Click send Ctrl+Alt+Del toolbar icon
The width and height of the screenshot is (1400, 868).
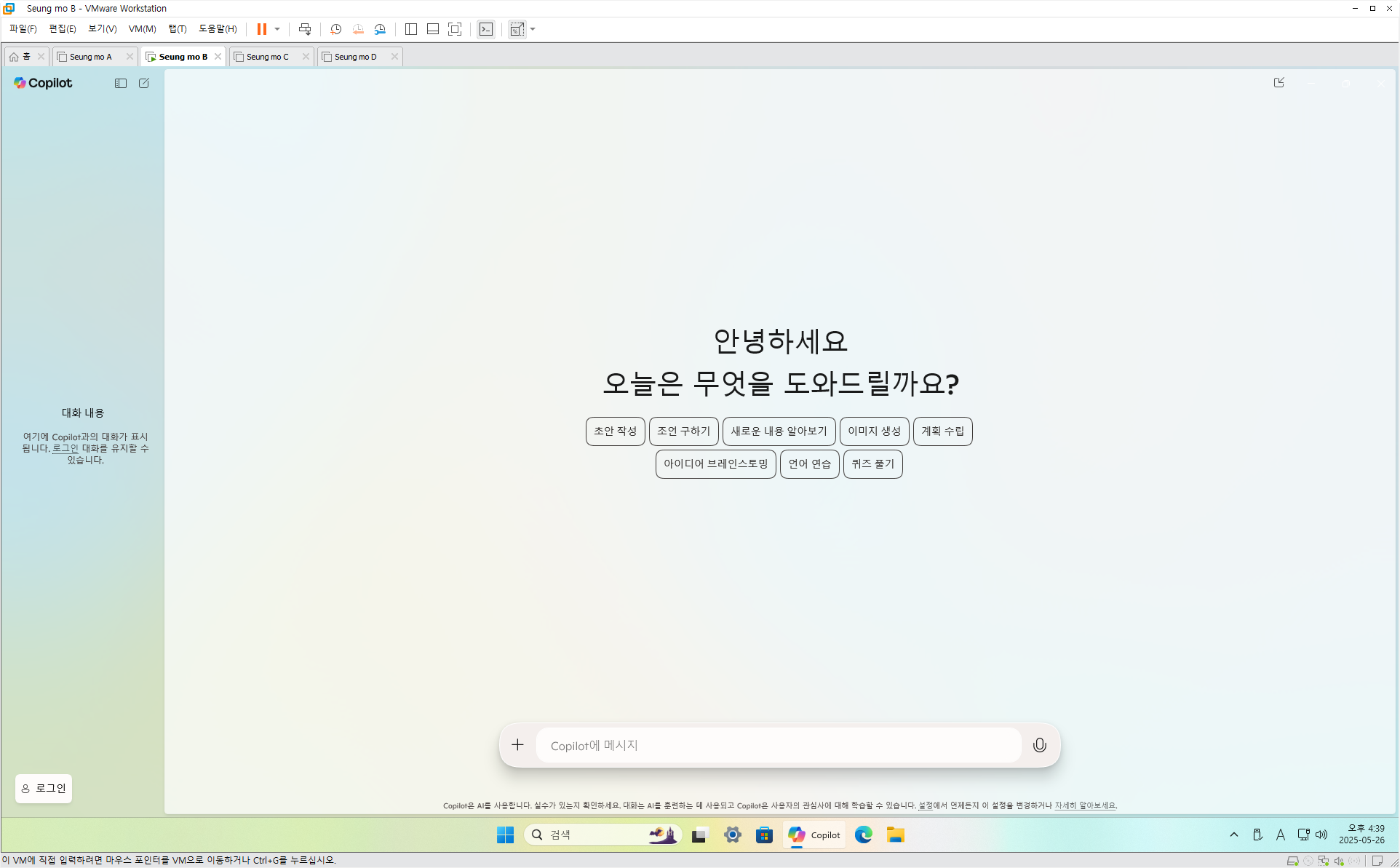tap(305, 29)
